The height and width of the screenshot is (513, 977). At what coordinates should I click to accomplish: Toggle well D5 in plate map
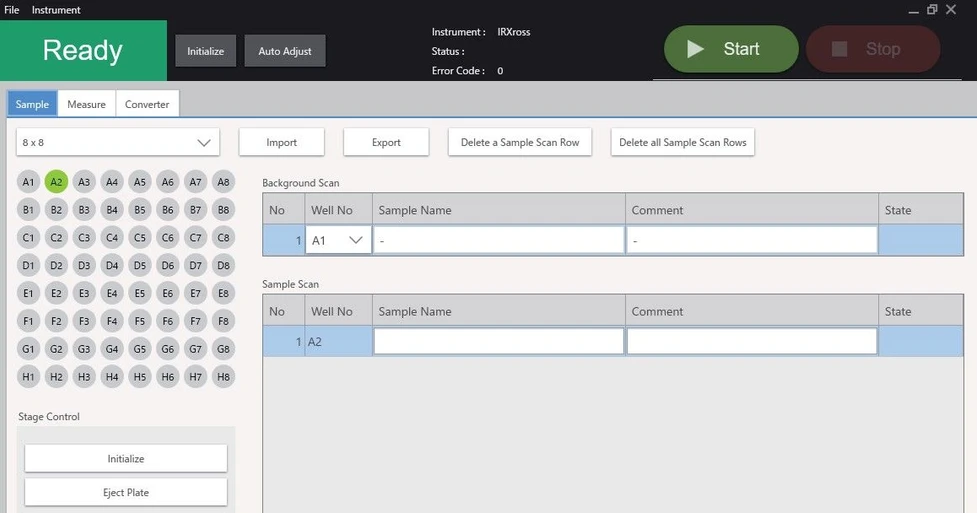point(140,266)
